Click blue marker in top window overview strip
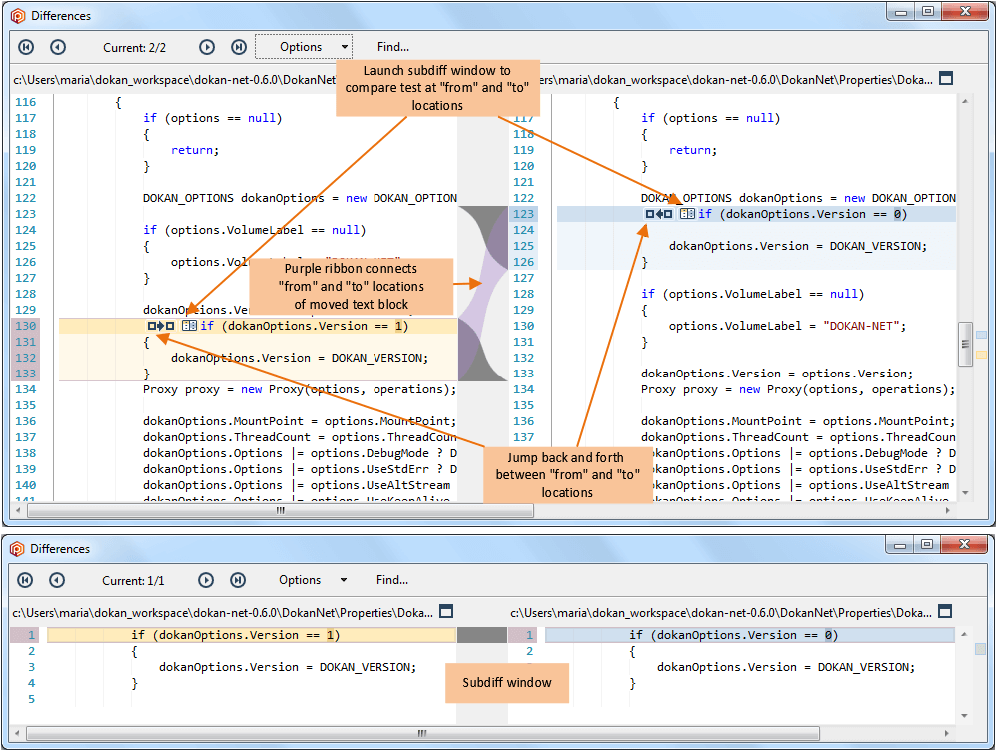 point(981,335)
